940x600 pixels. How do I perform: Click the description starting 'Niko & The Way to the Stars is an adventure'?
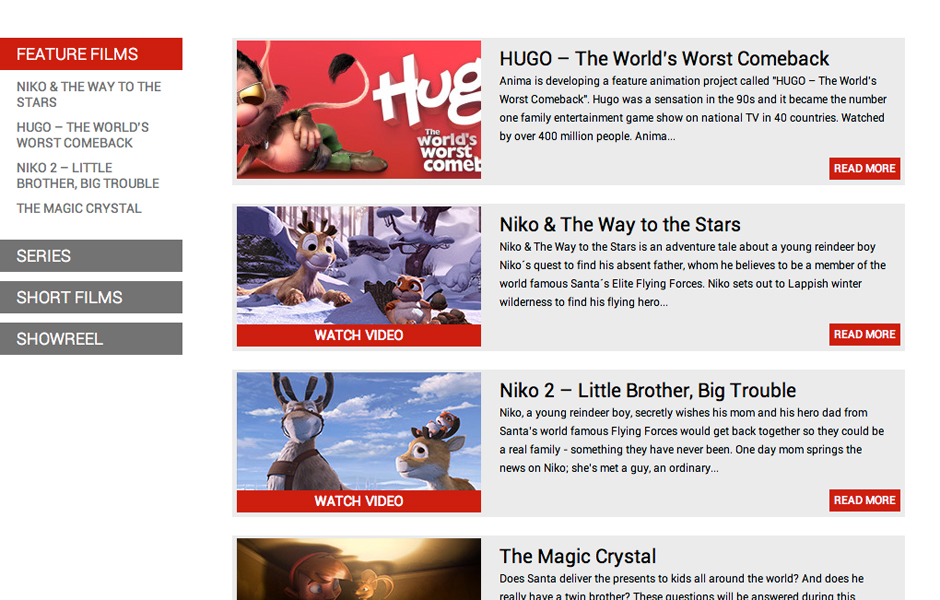pos(692,275)
